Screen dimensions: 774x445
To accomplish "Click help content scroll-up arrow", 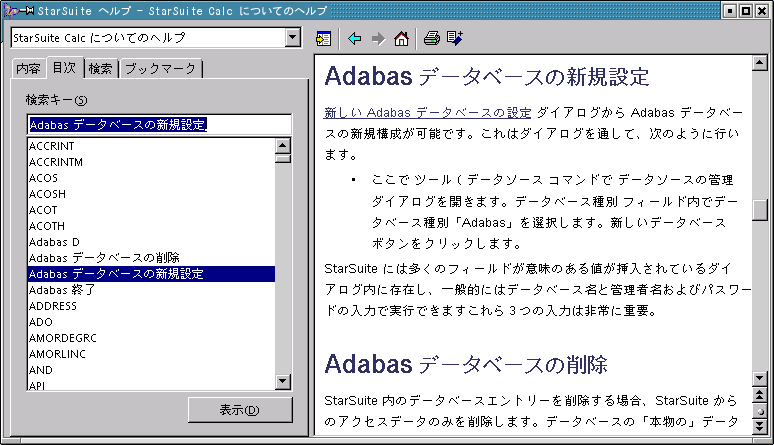I will [x=759, y=63].
